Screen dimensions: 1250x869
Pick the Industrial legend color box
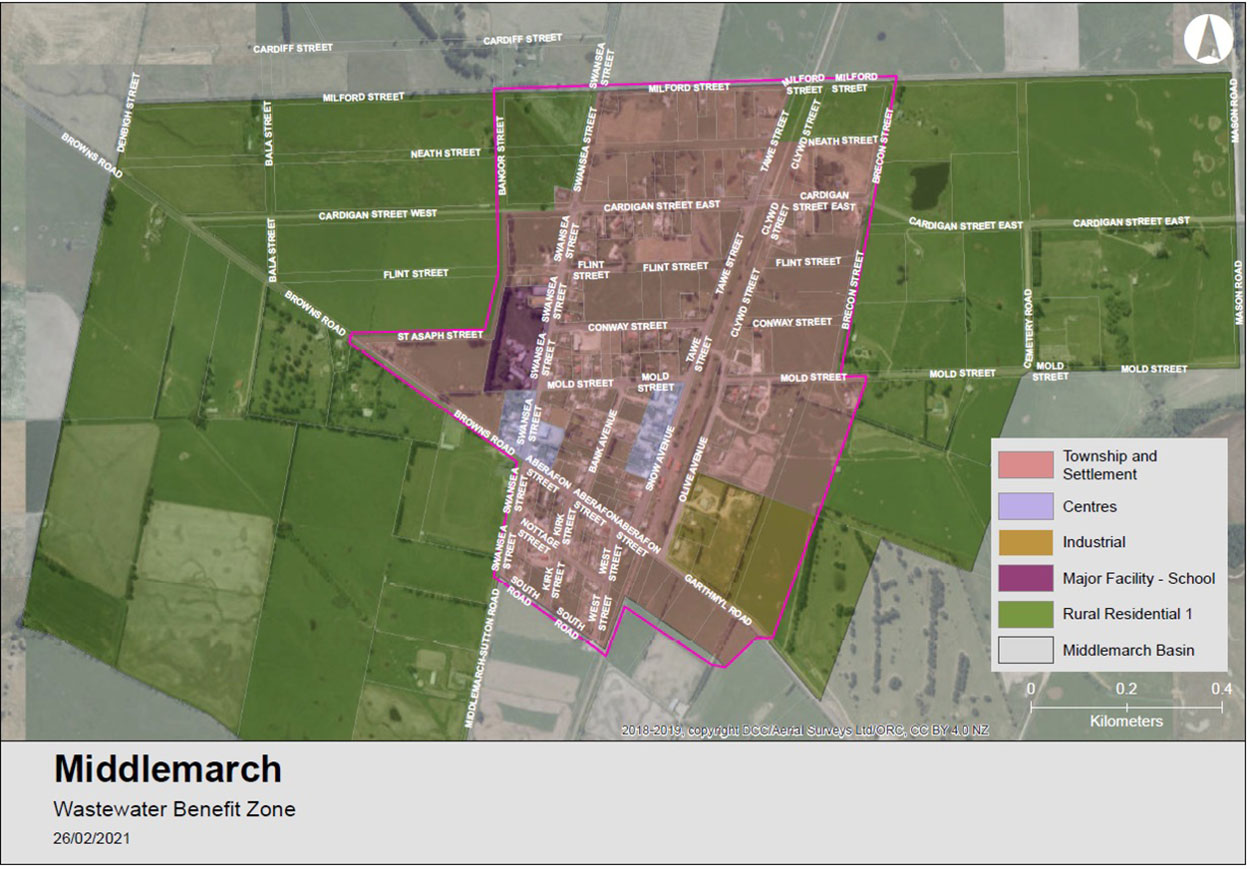tap(1025, 542)
